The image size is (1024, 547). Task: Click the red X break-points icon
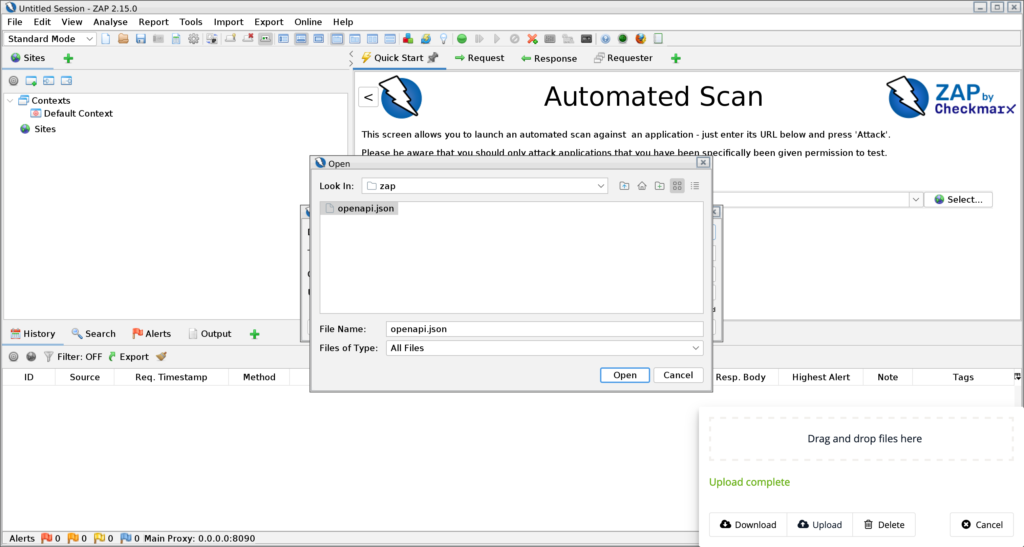pos(532,39)
